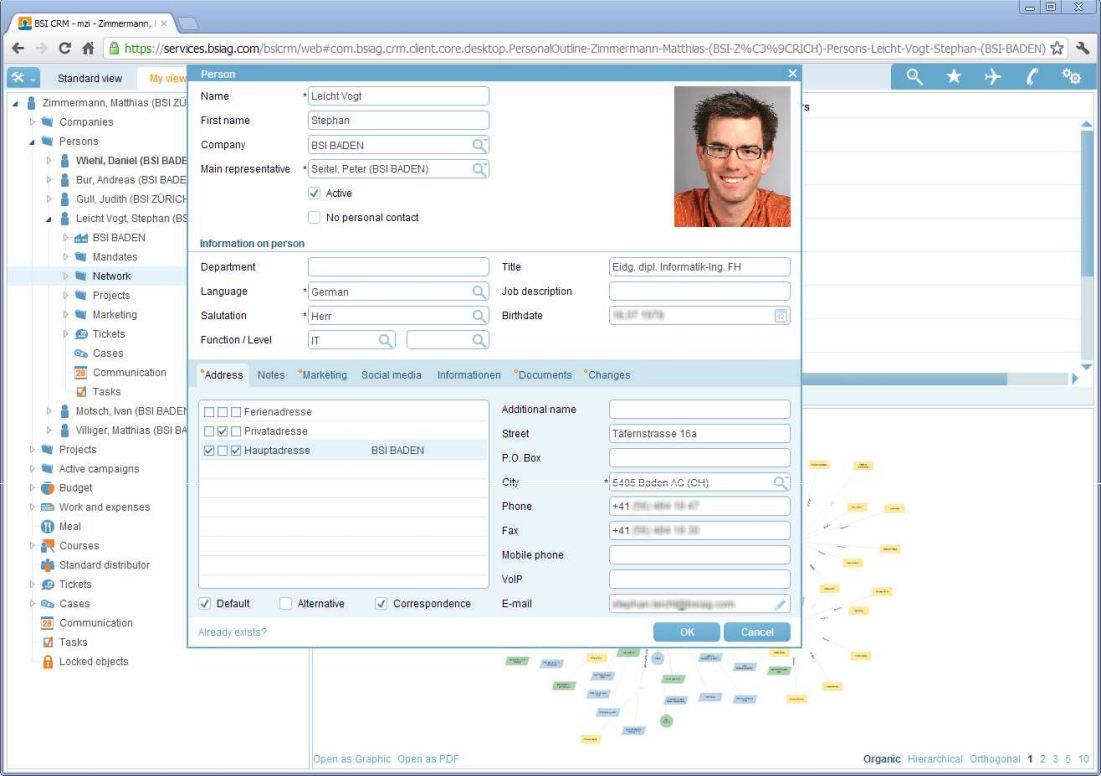Click the Company field magnifier icon
1101x776 pixels.
pyautogui.click(x=480, y=145)
